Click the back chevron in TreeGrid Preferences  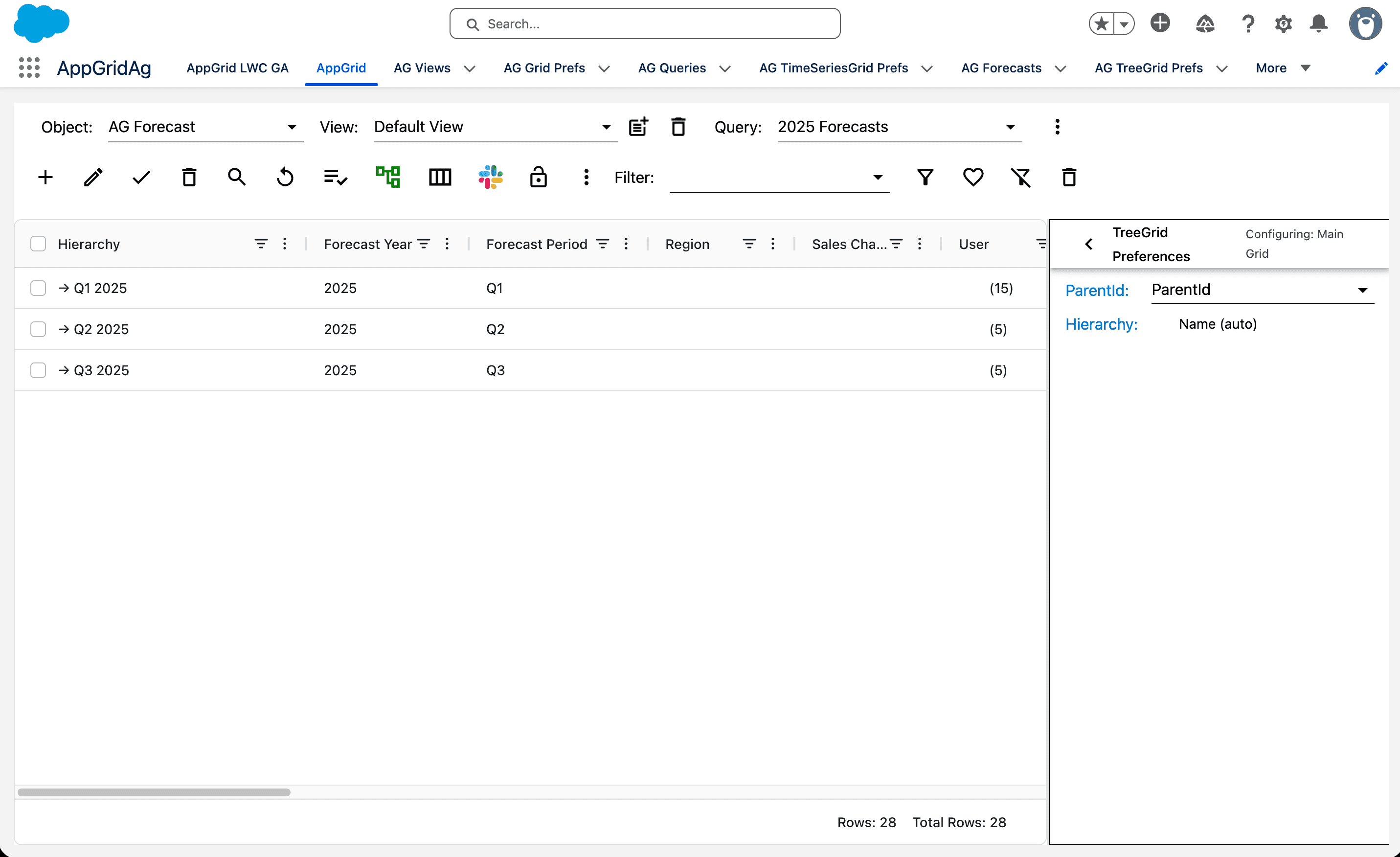click(1088, 245)
